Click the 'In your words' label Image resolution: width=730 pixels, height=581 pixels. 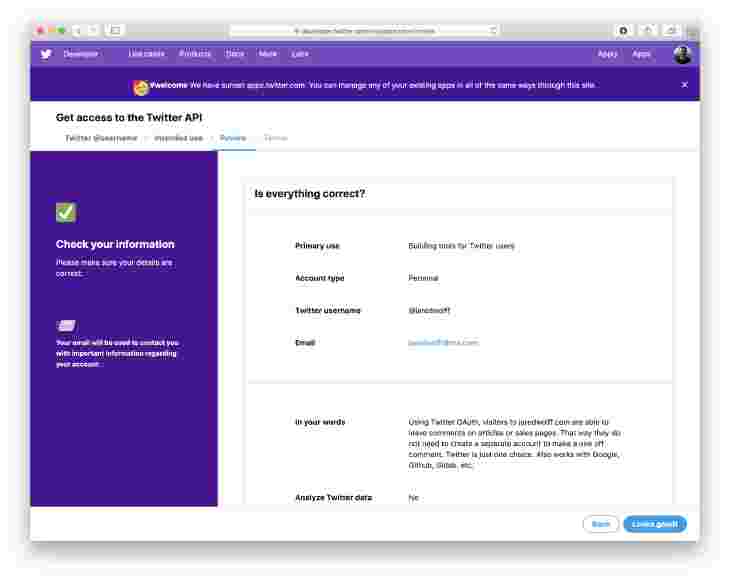click(x=320, y=422)
